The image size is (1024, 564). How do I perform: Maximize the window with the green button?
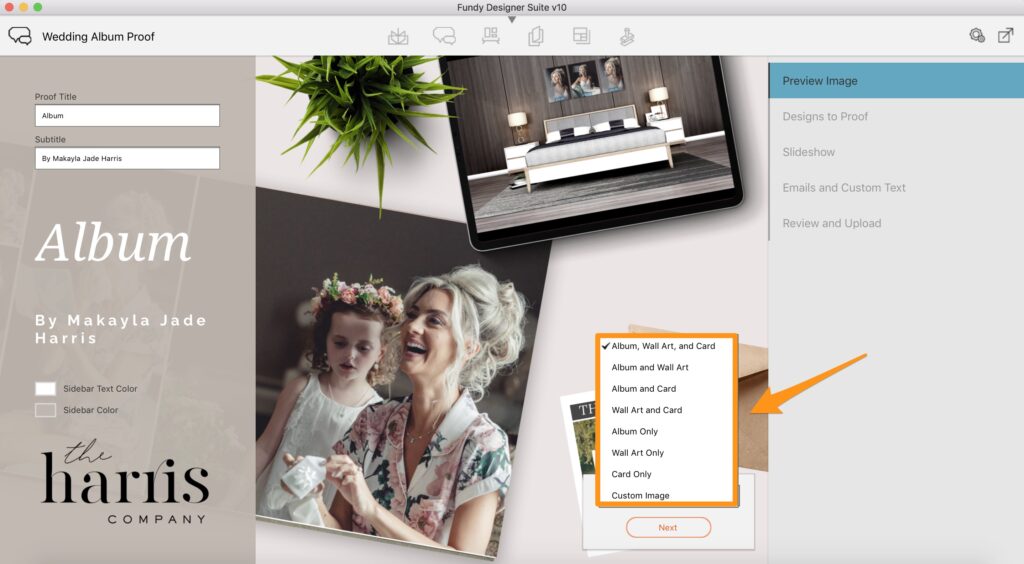click(38, 7)
